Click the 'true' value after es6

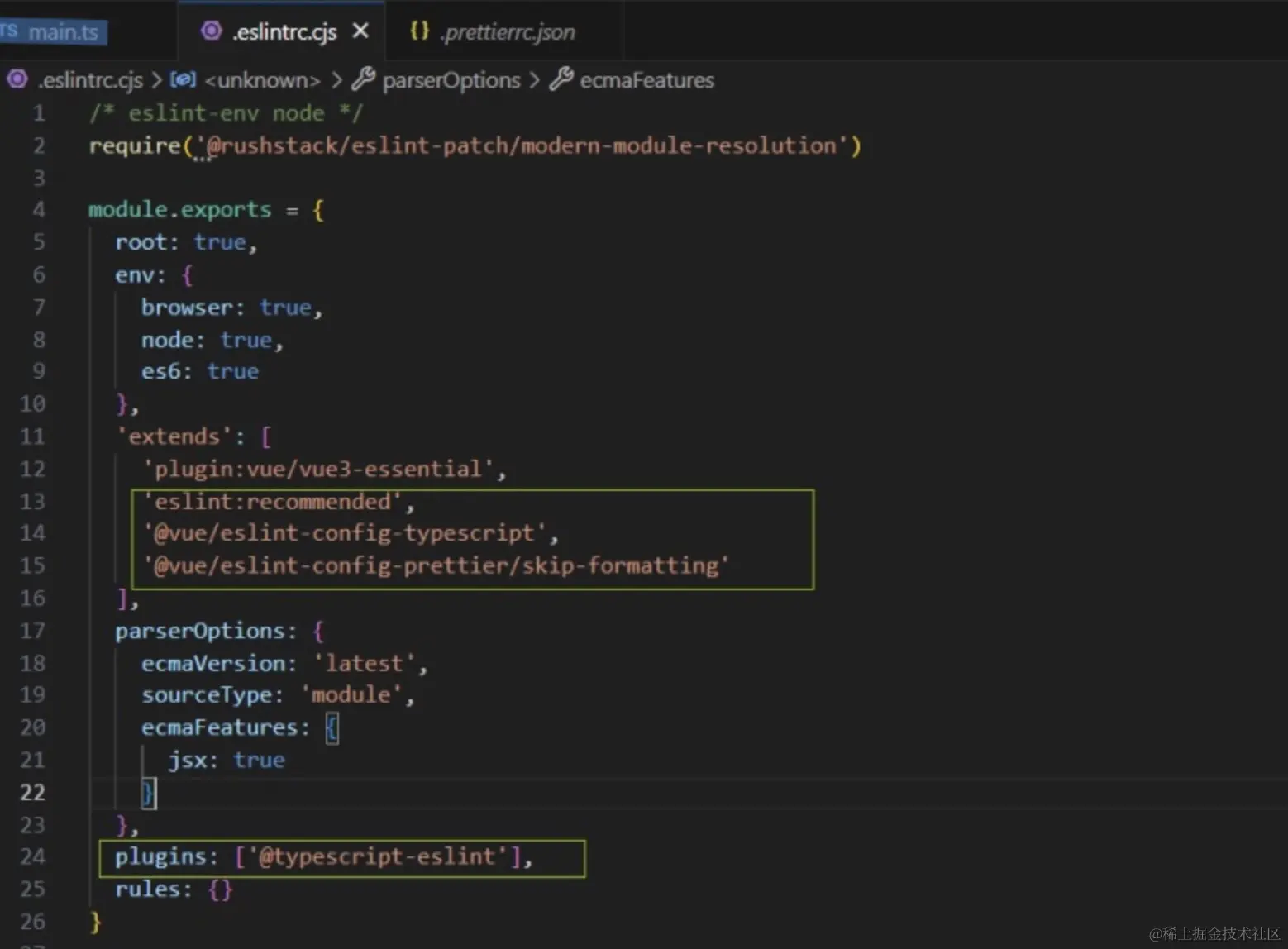(x=233, y=372)
